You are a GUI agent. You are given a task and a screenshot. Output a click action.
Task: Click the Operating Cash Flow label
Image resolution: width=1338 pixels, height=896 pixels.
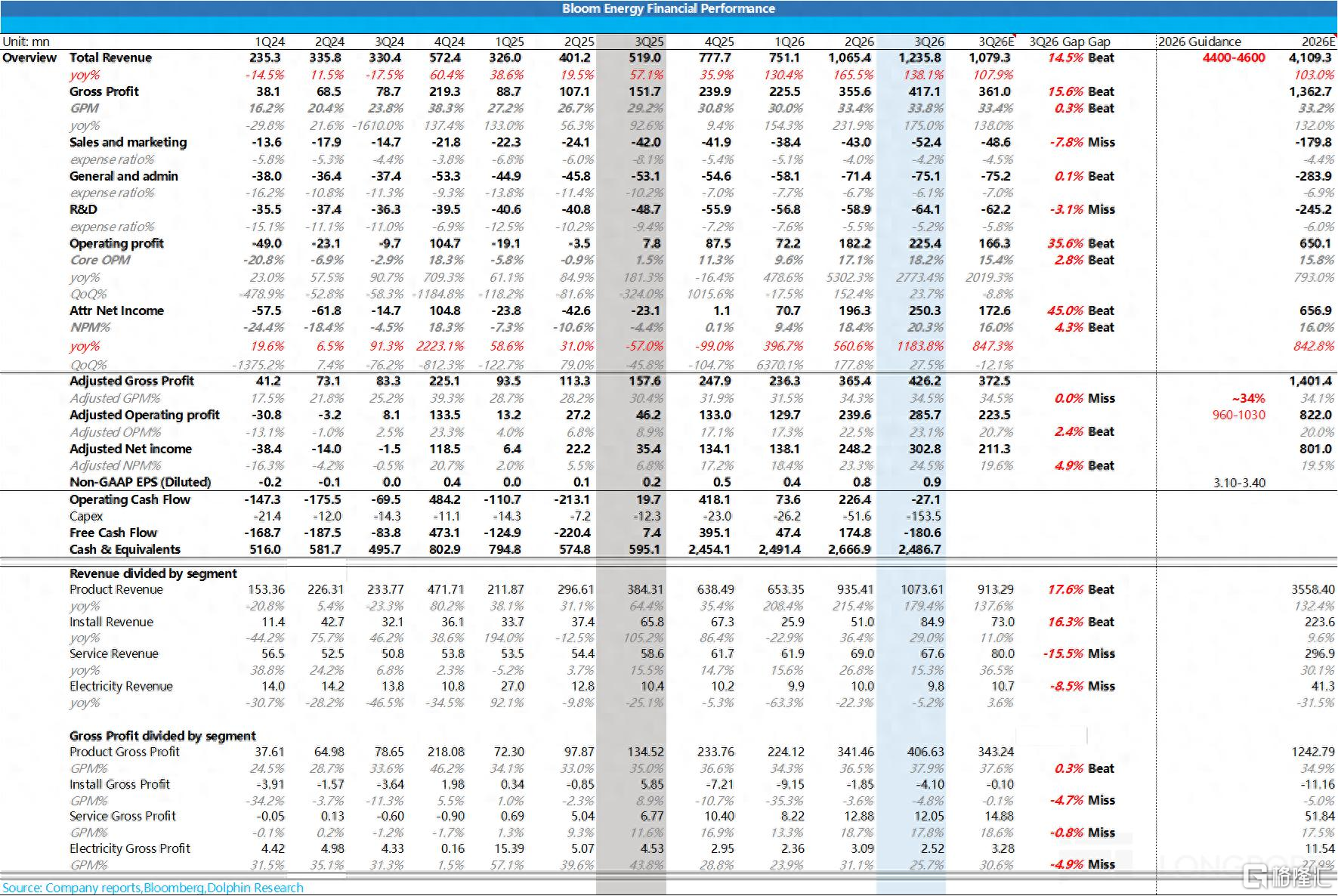pos(130,499)
